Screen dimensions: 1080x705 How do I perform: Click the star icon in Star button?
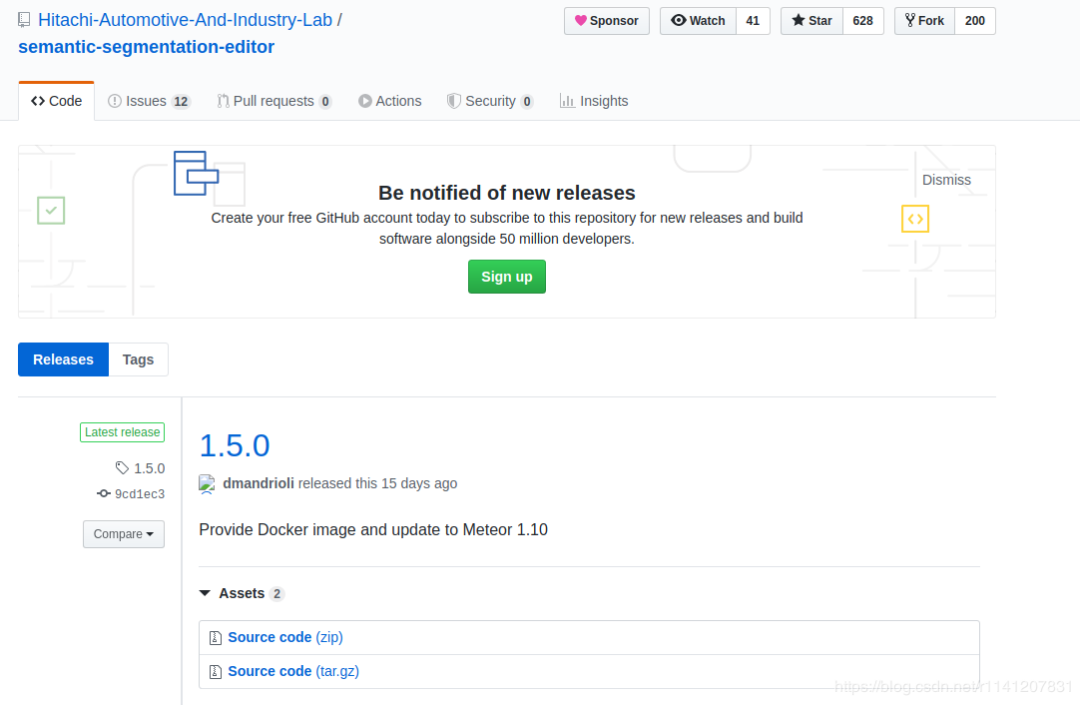point(798,20)
